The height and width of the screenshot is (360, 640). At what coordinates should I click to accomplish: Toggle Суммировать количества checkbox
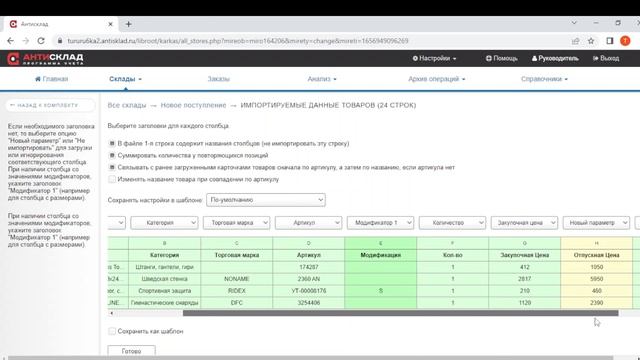[x=112, y=155]
